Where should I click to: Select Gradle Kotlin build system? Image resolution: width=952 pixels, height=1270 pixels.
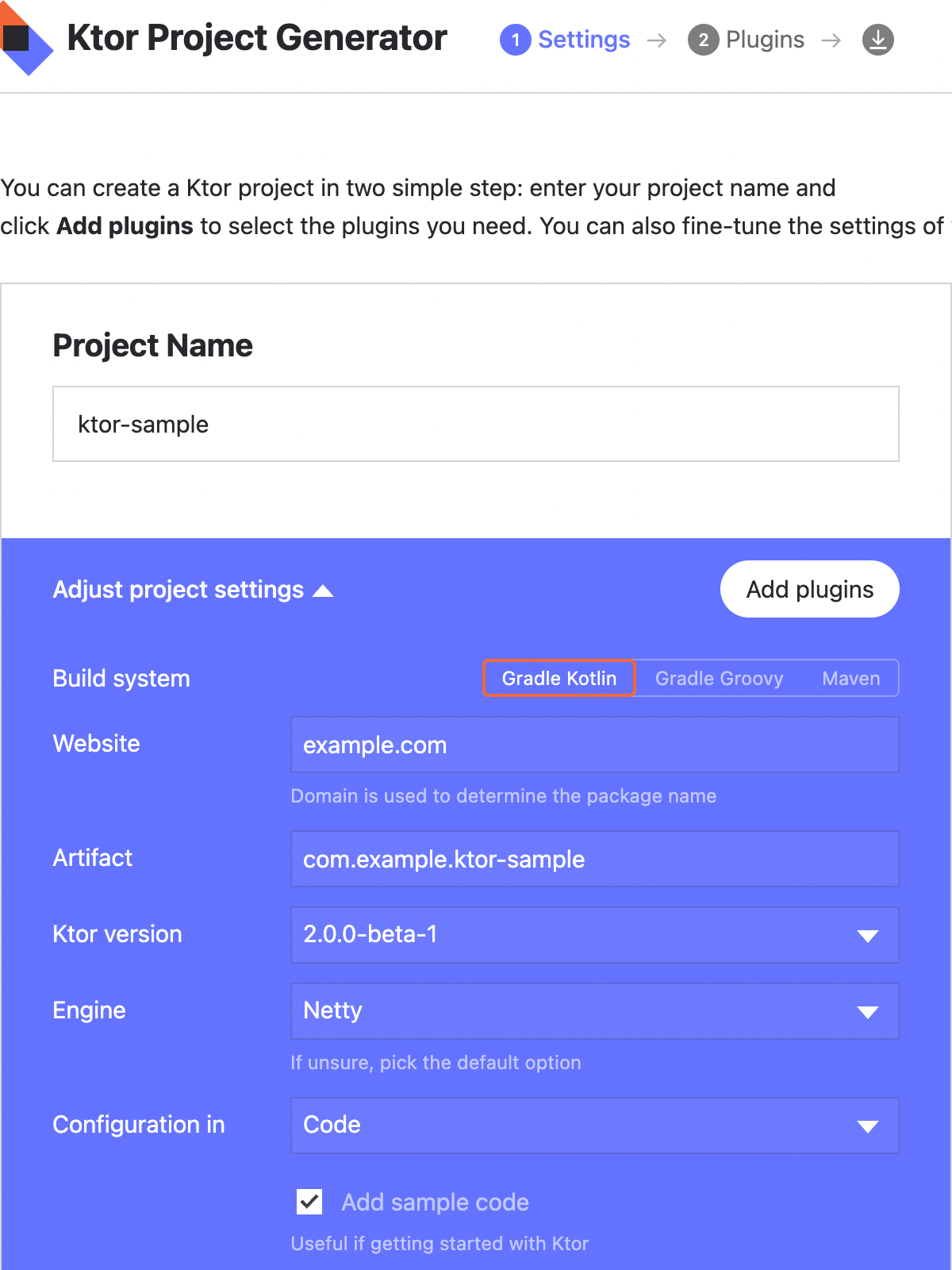[x=559, y=679]
